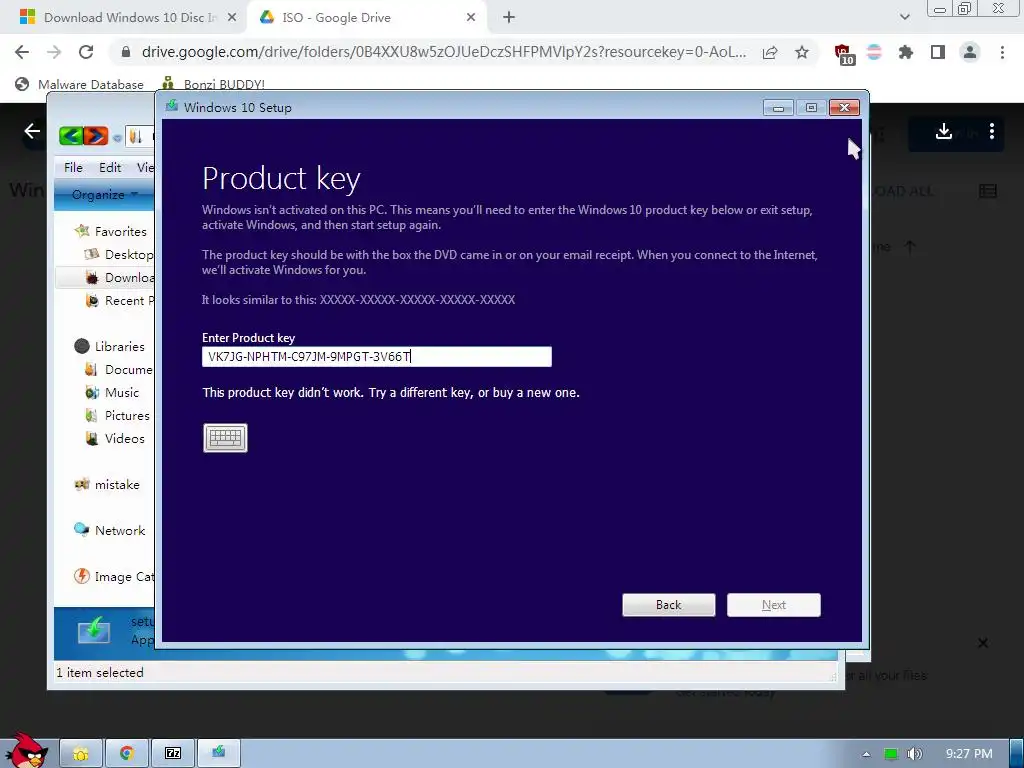The height and width of the screenshot is (768, 1024).
Task: Open the tab search chevron
Action: (904, 18)
